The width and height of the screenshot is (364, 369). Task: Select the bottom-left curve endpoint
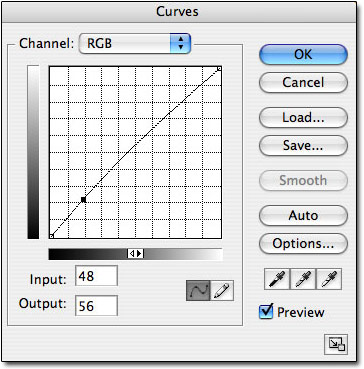pos(51,236)
